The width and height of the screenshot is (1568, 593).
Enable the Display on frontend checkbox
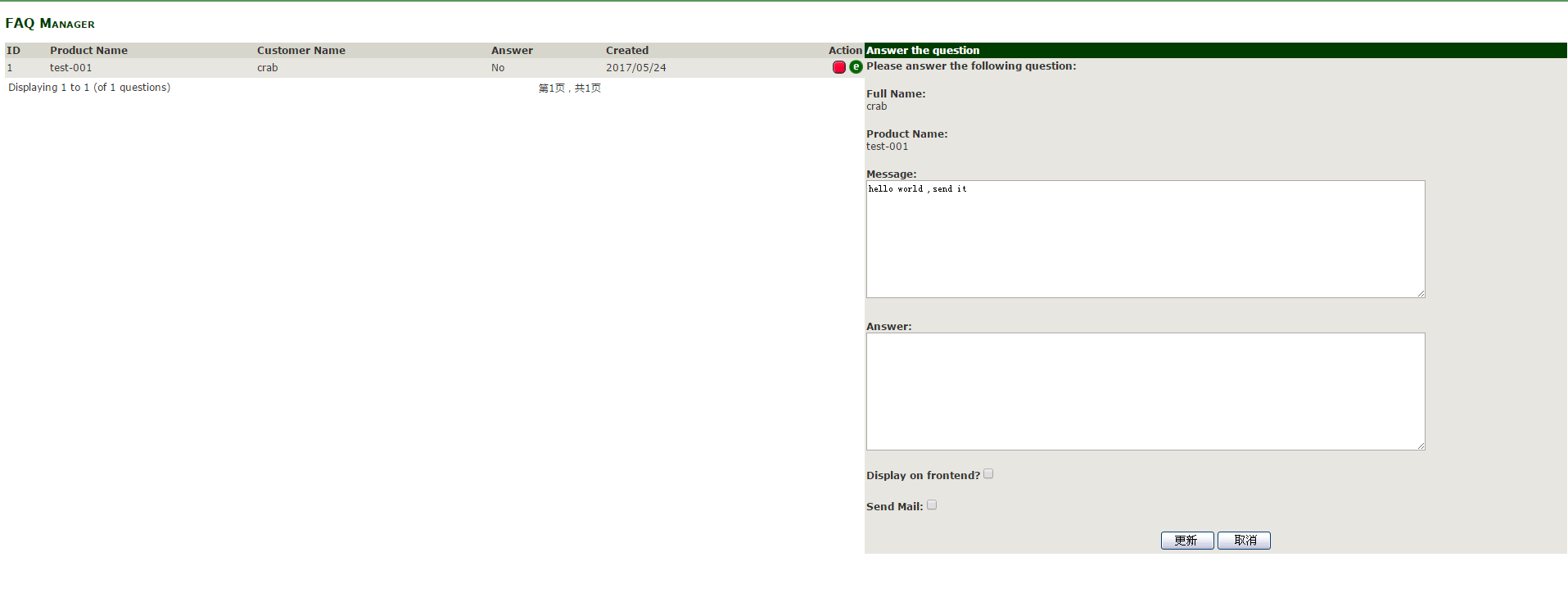pos(988,474)
